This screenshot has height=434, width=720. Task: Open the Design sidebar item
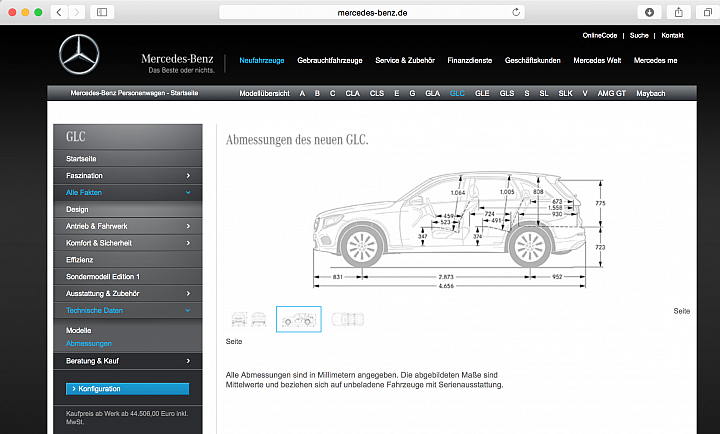pos(128,209)
